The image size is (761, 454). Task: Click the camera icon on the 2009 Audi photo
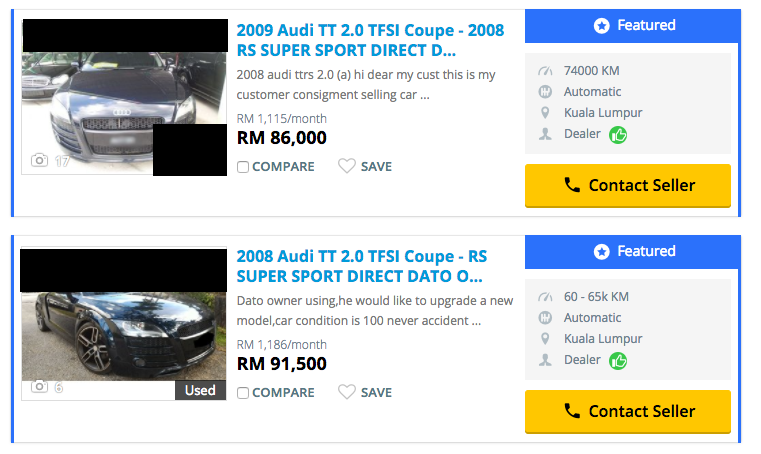(40, 160)
